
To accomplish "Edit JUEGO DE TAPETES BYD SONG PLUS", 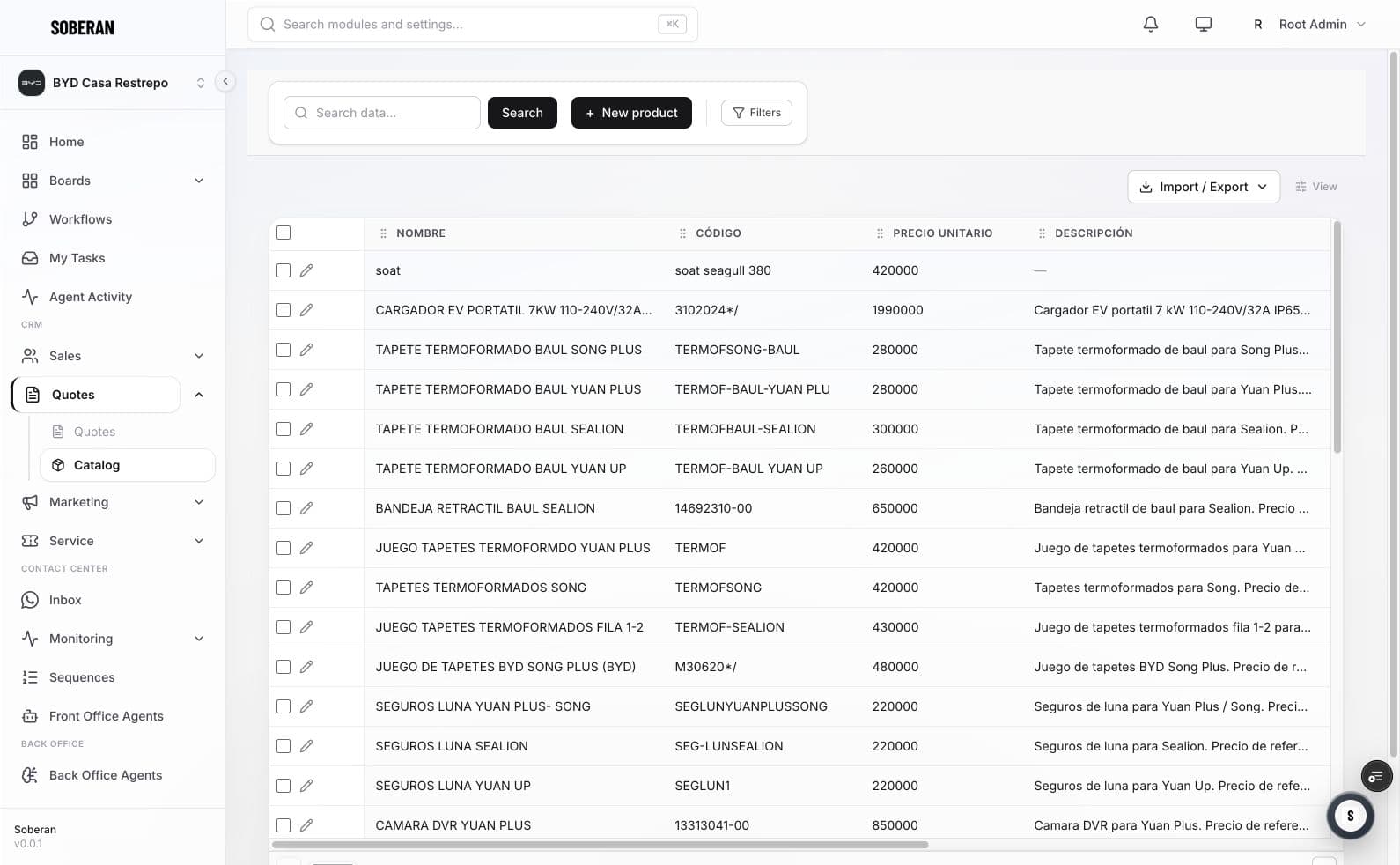I will tap(306, 667).
